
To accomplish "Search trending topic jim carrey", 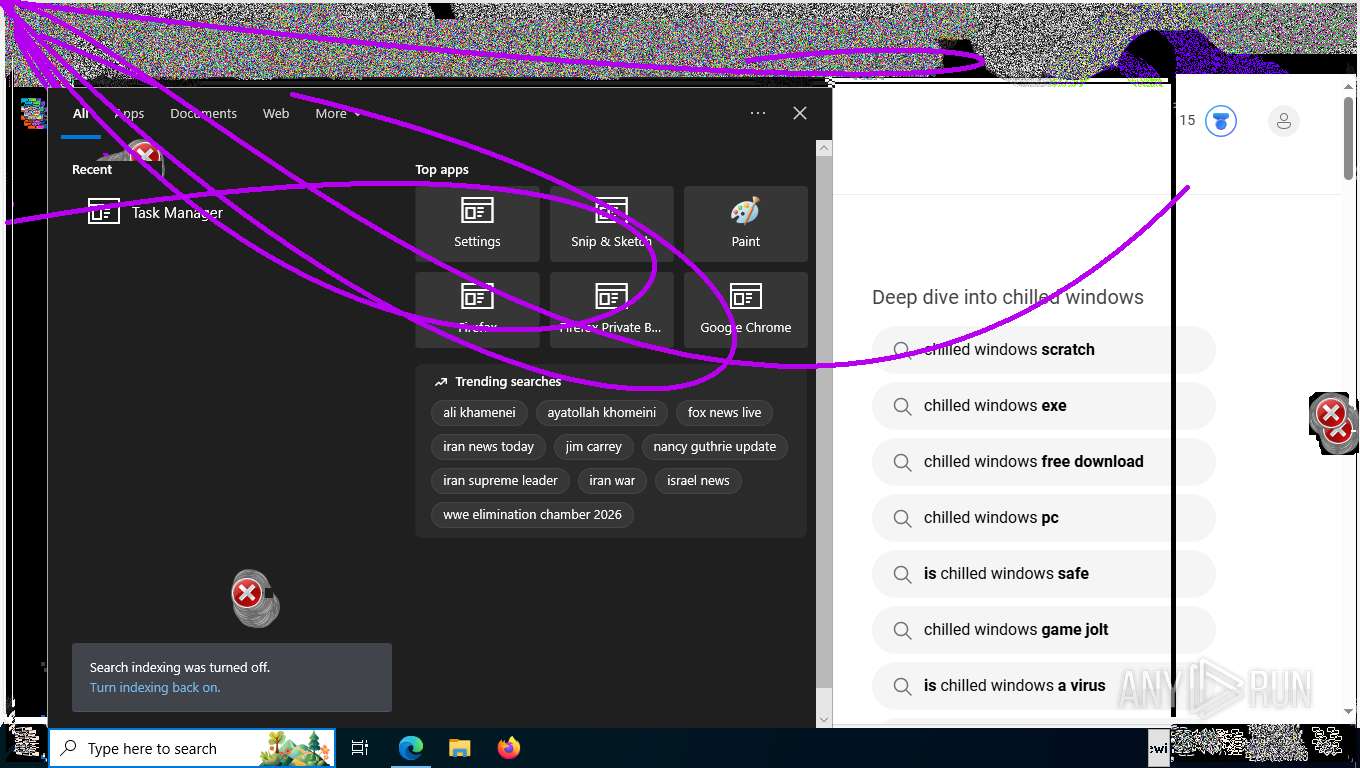I will point(593,446).
